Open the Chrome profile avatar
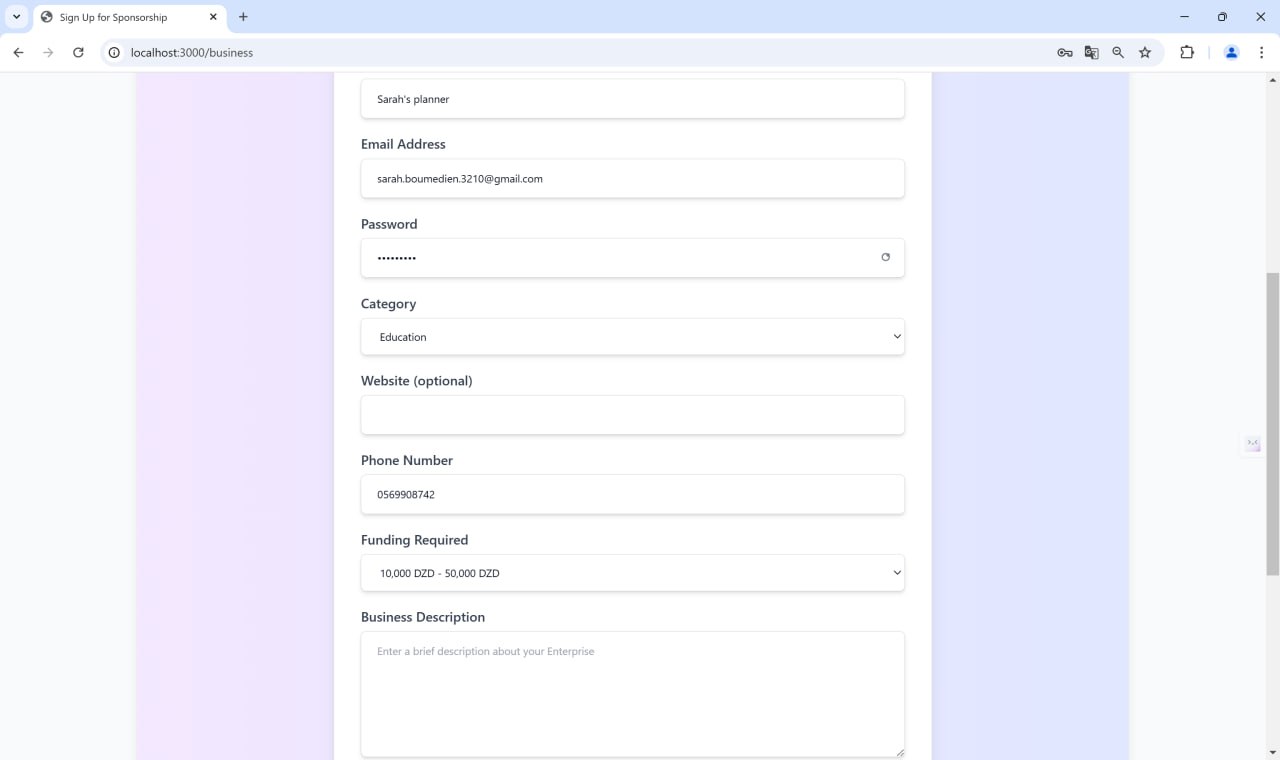This screenshot has width=1280, height=760. [1231, 52]
